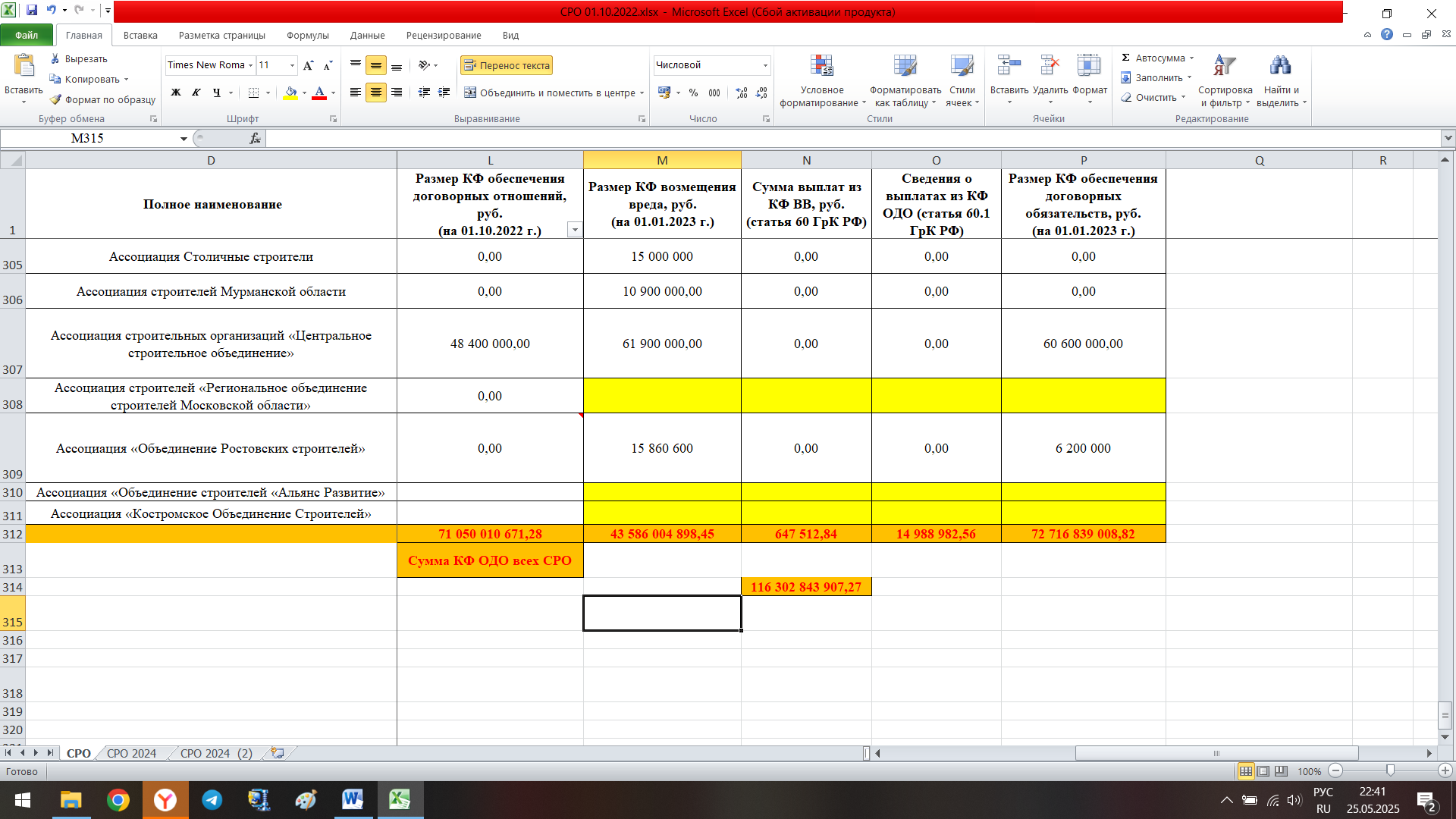Open Conditional Formatting (Условное форматирование)
Image resolution: width=1456 pixels, height=819 pixels.
(822, 81)
